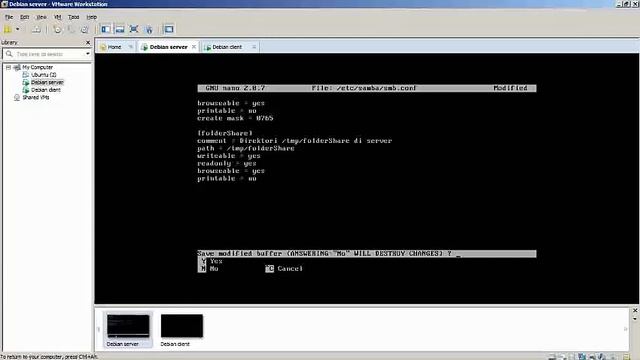Viewport: 640px width, 360px height.
Task: Click the 'path = /tmp/folderShare' line
Action: (x=246, y=149)
